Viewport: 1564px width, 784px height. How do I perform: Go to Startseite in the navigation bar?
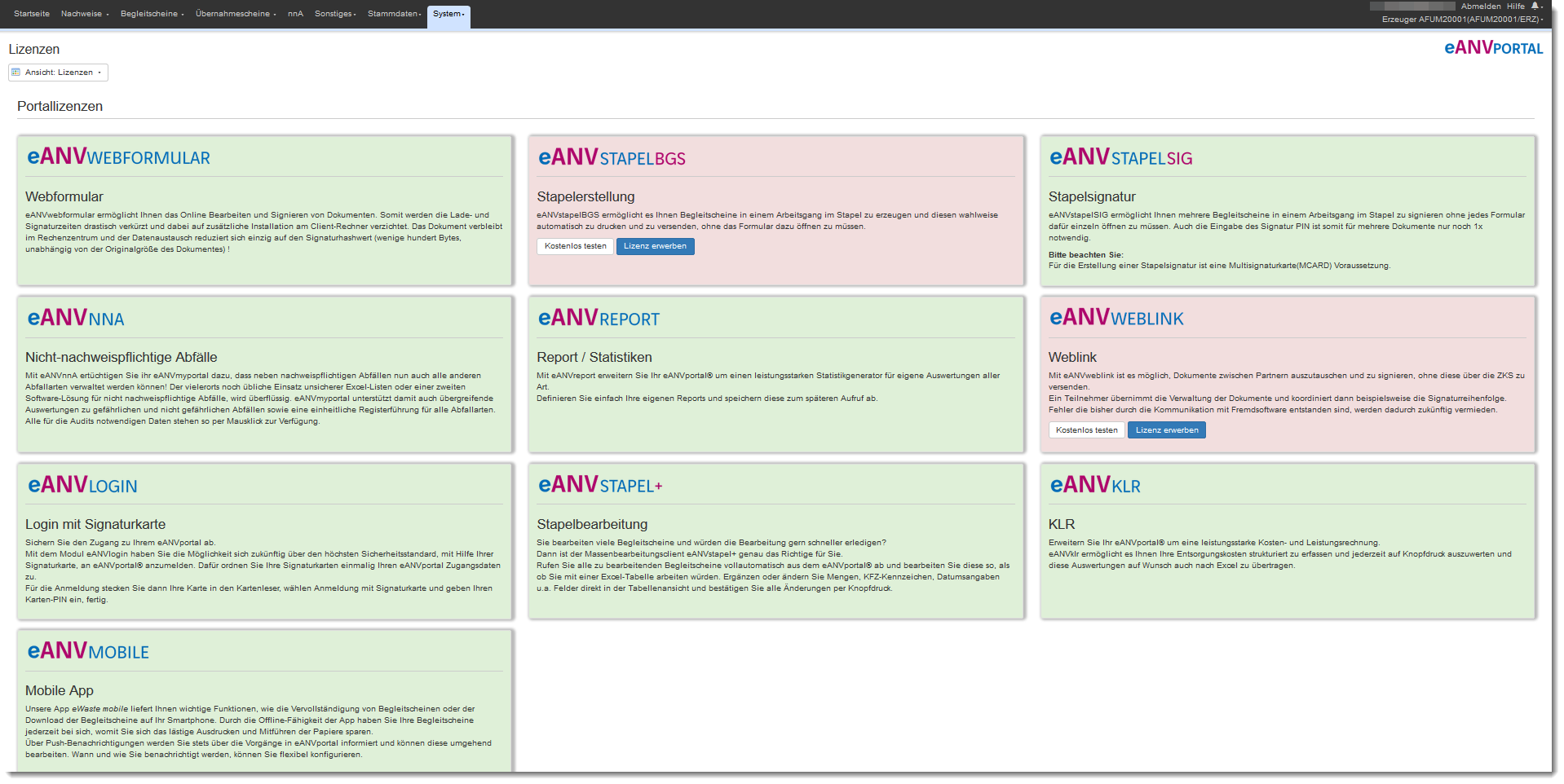(x=32, y=14)
